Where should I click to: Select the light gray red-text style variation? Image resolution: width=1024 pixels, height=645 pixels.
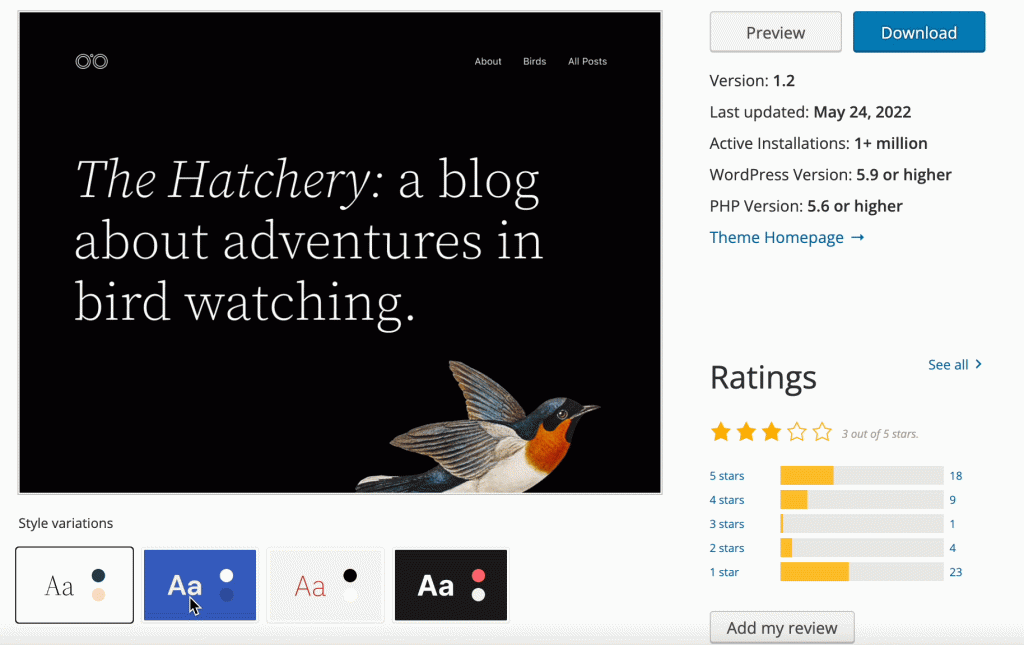click(326, 585)
